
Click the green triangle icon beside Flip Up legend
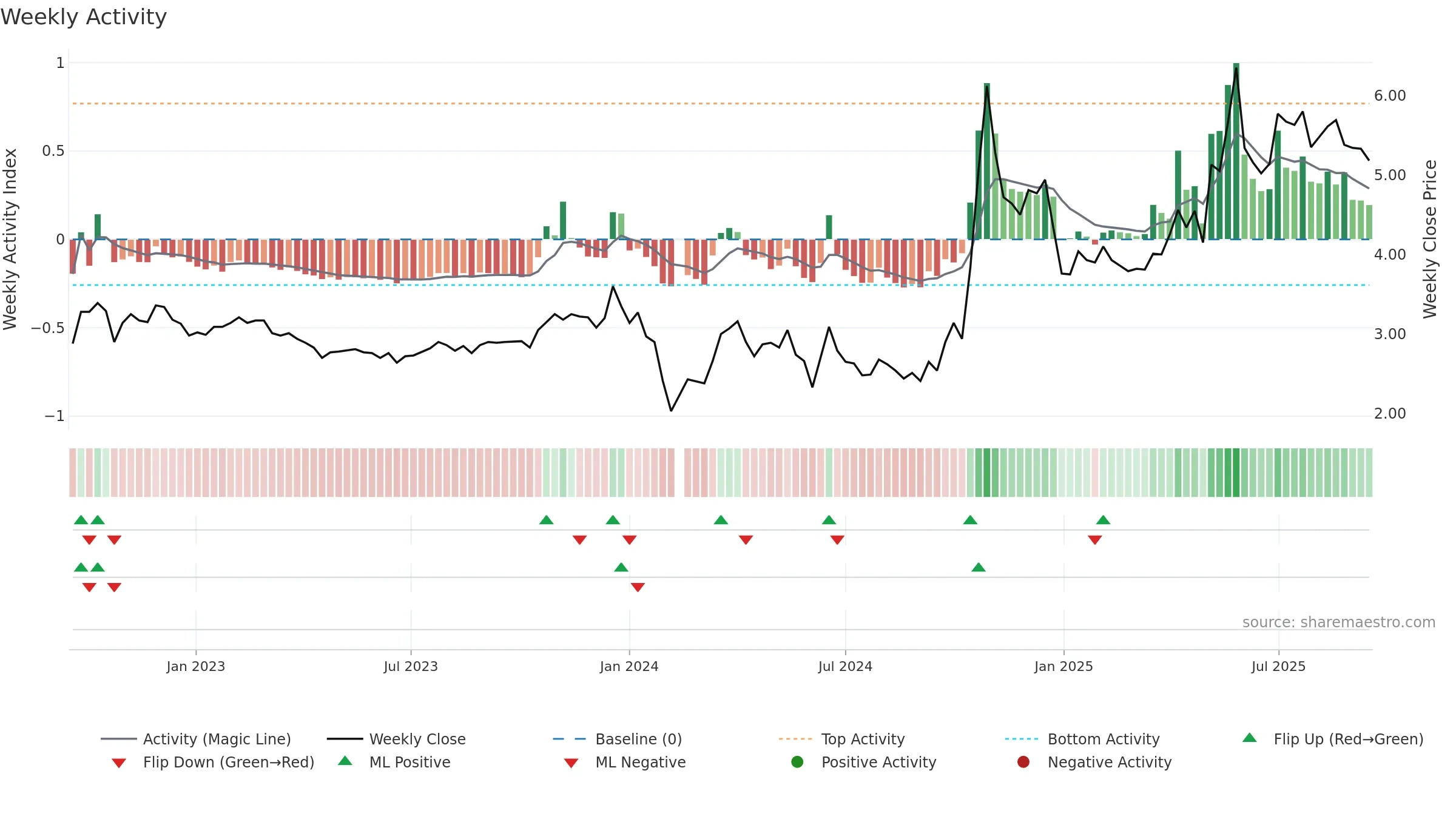click(1250, 738)
